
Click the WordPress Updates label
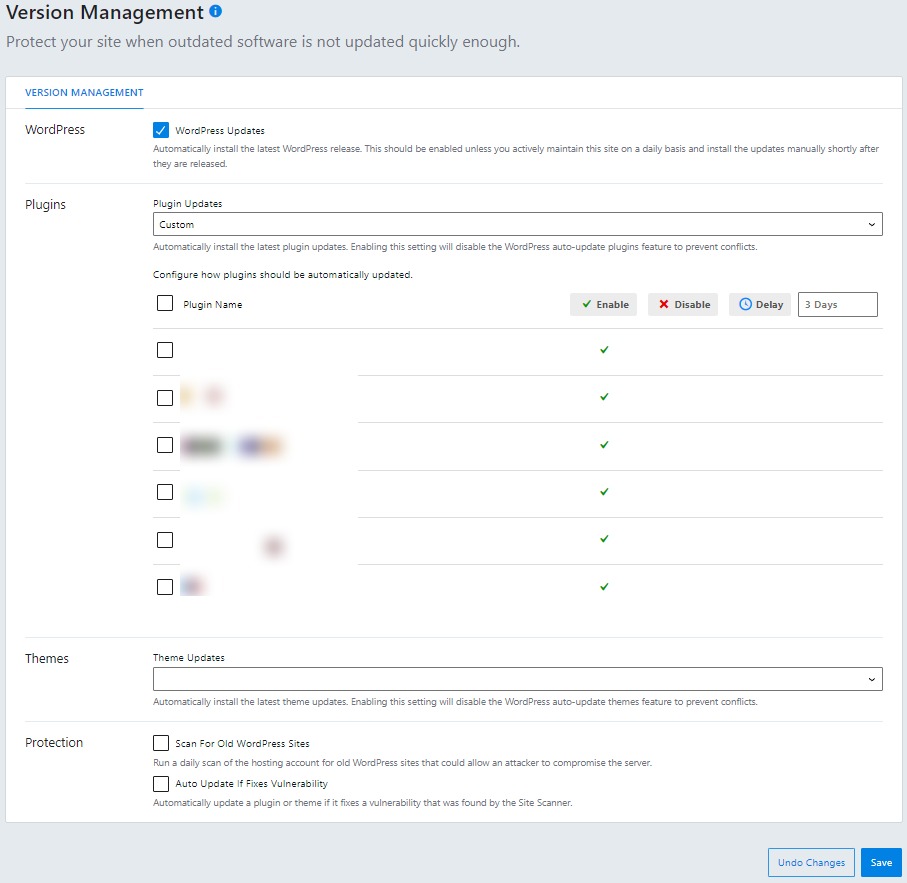220,131
